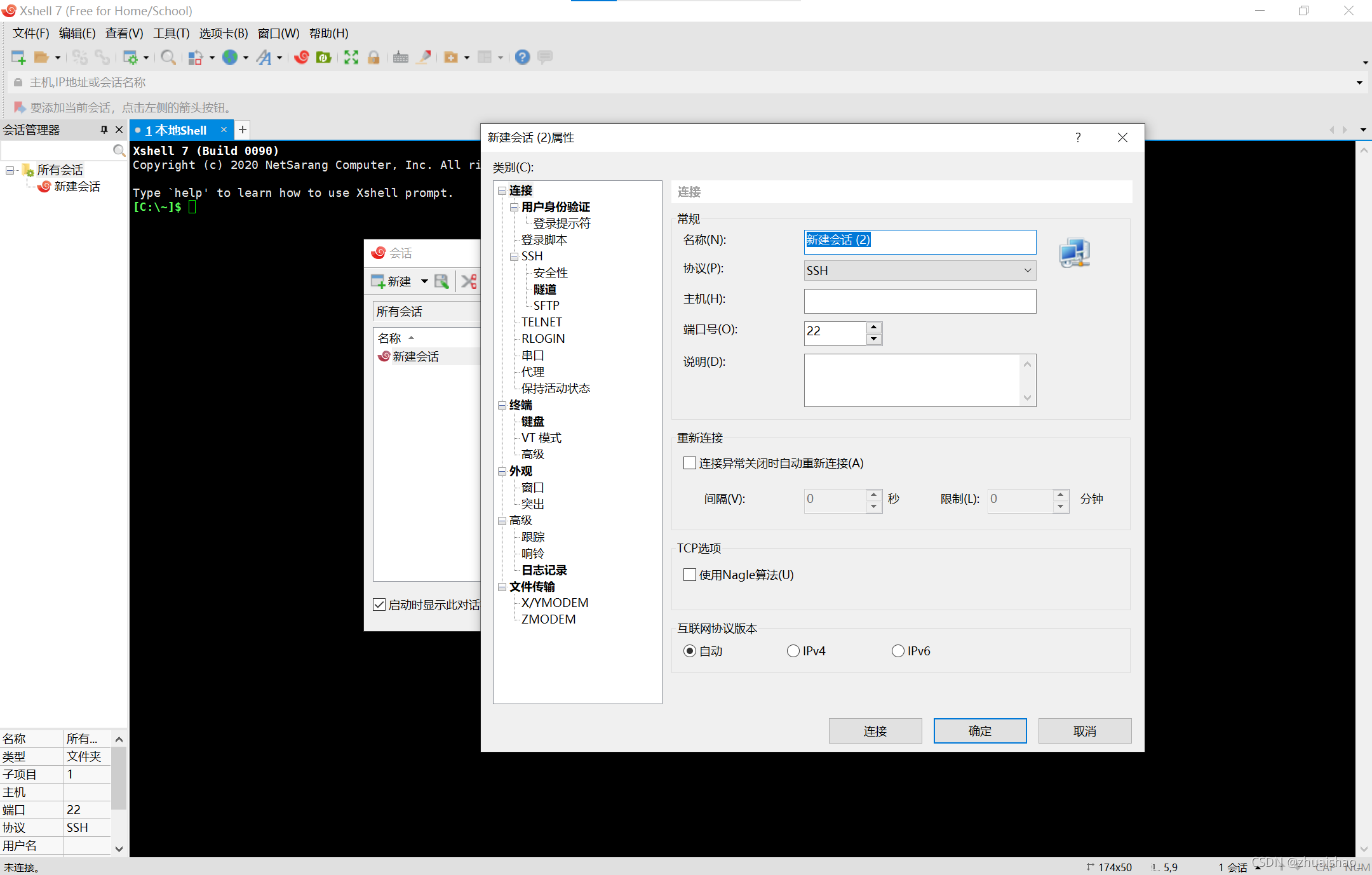This screenshot has width=1372, height=875.
Task: Click the 主机(H) host input field
Action: 920,301
